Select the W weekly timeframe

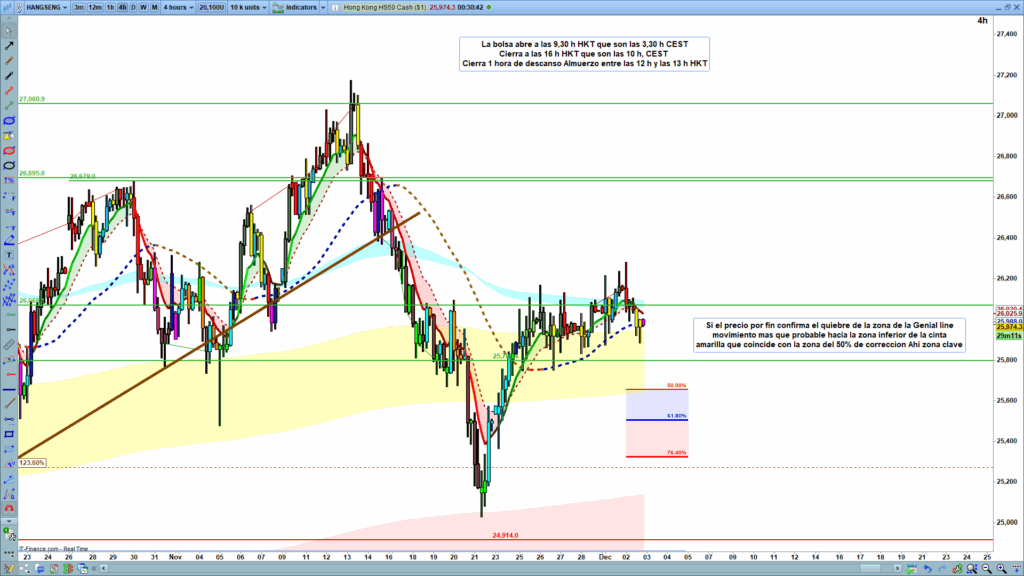point(143,6)
